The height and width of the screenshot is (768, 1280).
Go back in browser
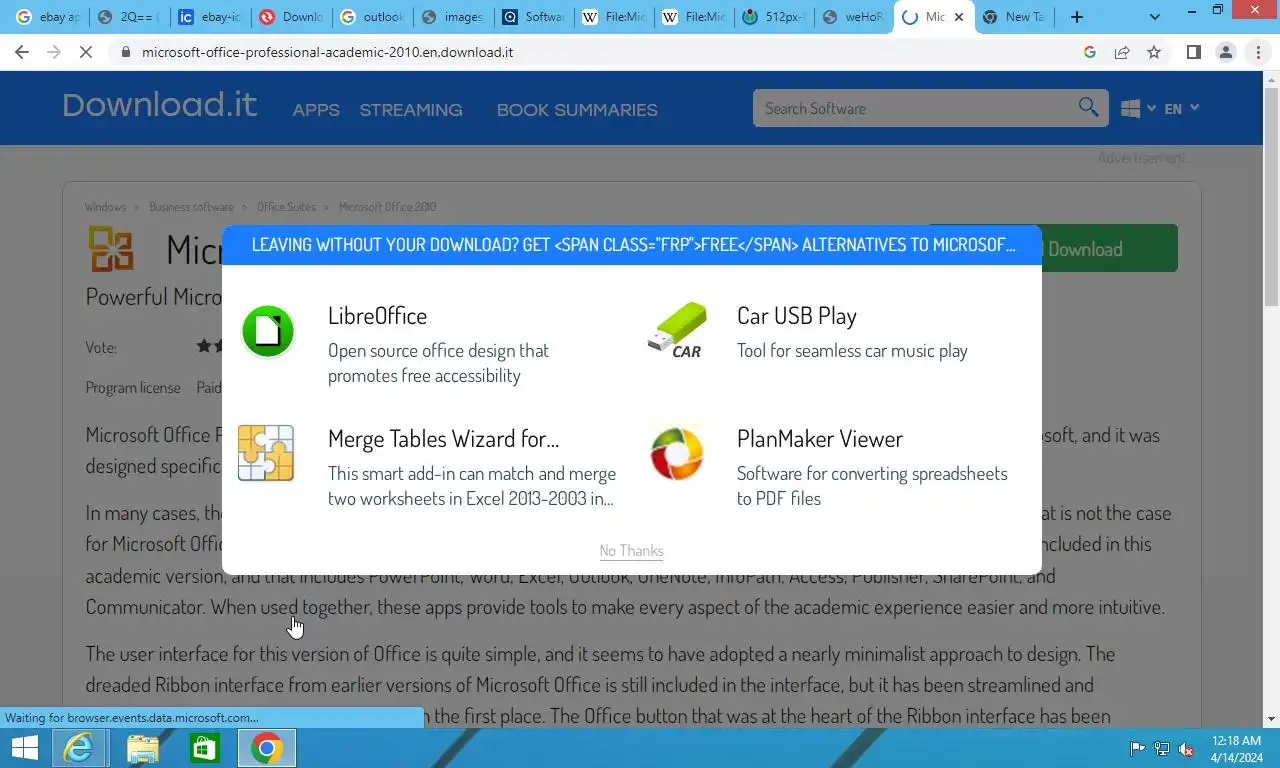click(22, 52)
